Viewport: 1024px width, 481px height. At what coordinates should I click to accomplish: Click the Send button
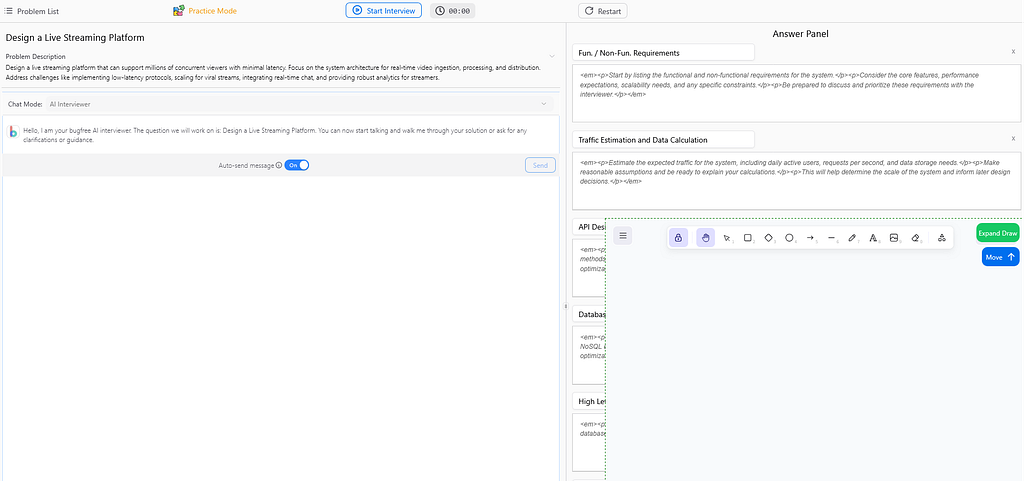(x=540, y=165)
